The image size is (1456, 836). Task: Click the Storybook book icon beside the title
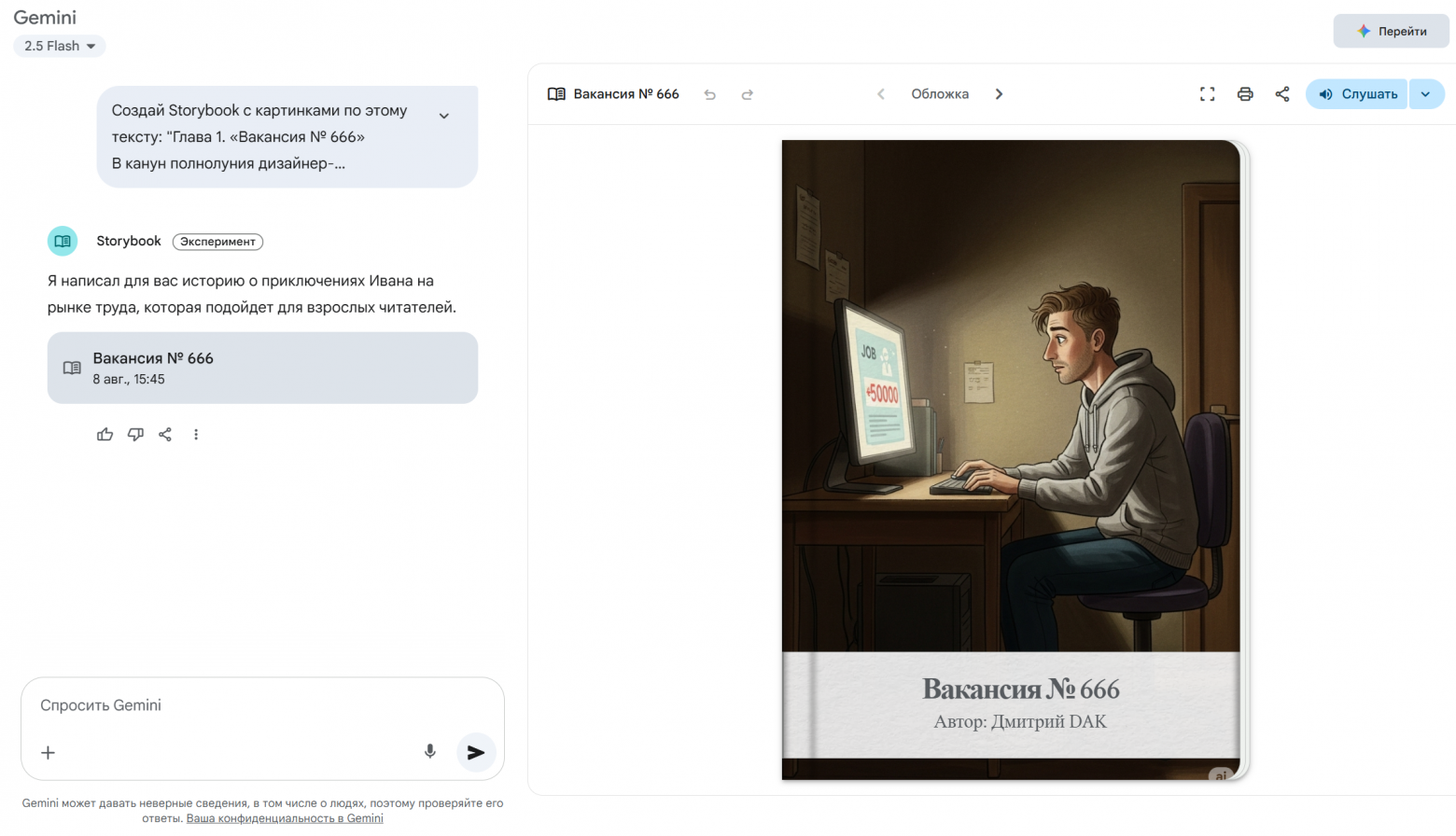[x=557, y=93]
